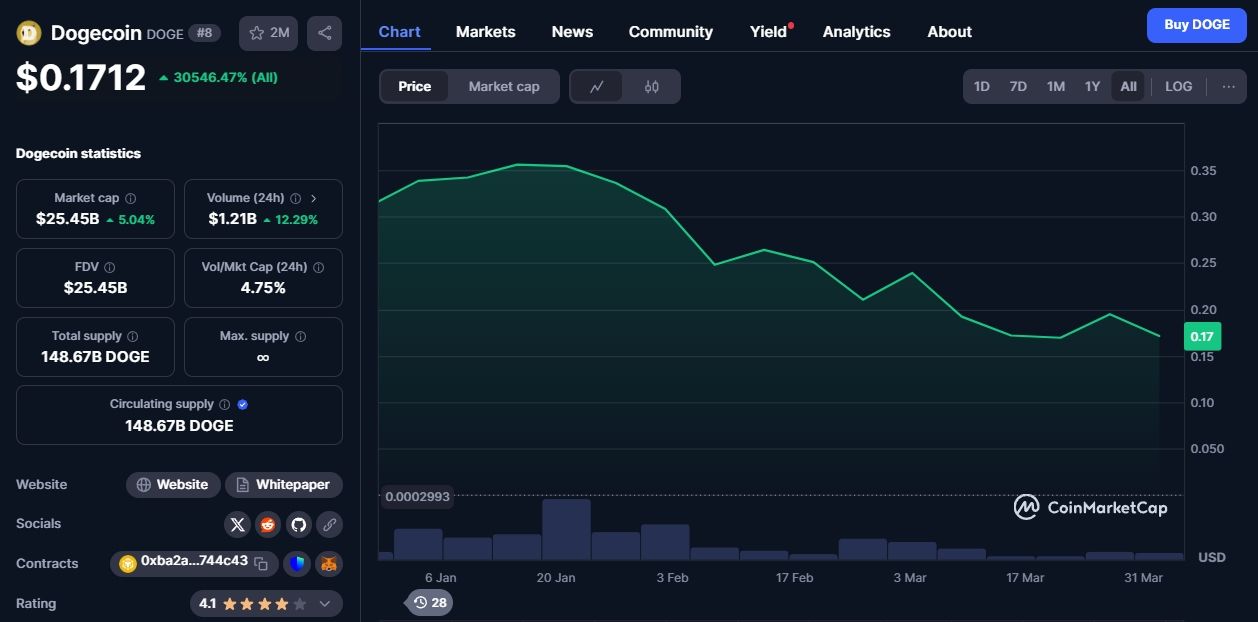
Task: Add Dogecoin to watchlist with star button
Action: click(x=268, y=33)
